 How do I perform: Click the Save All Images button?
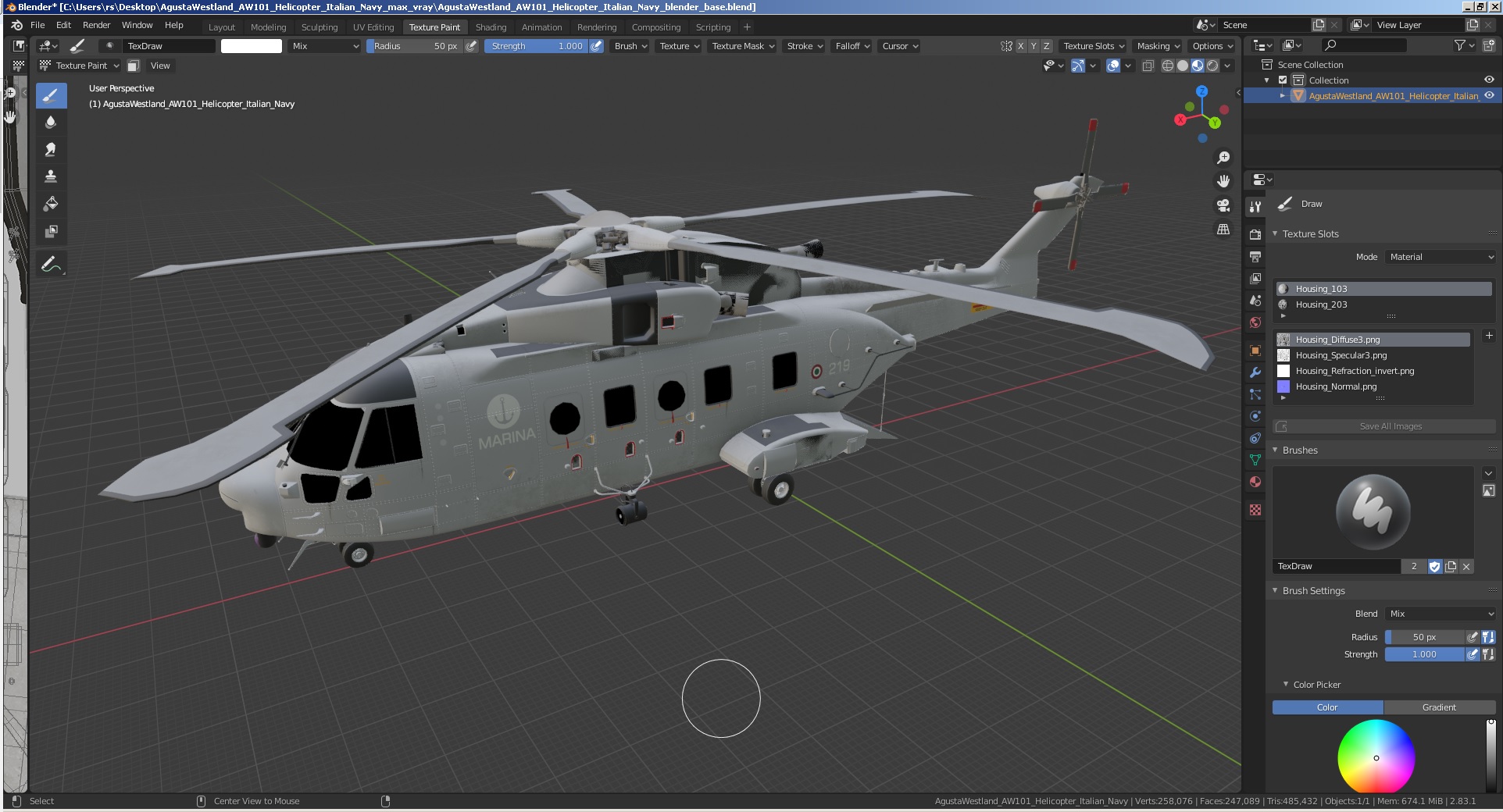pyautogui.click(x=1384, y=426)
